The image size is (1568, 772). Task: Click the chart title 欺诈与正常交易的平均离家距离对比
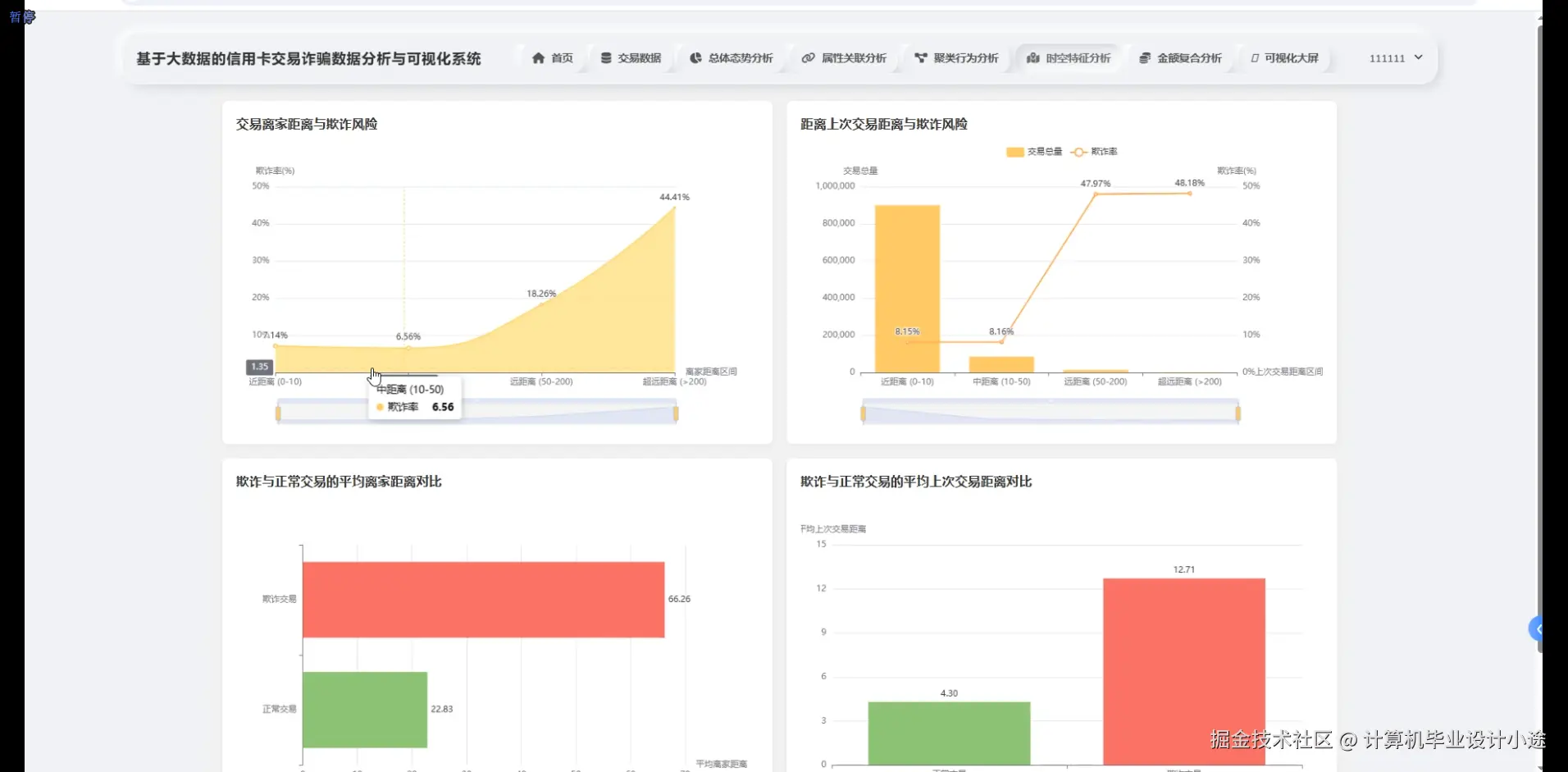point(339,482)
